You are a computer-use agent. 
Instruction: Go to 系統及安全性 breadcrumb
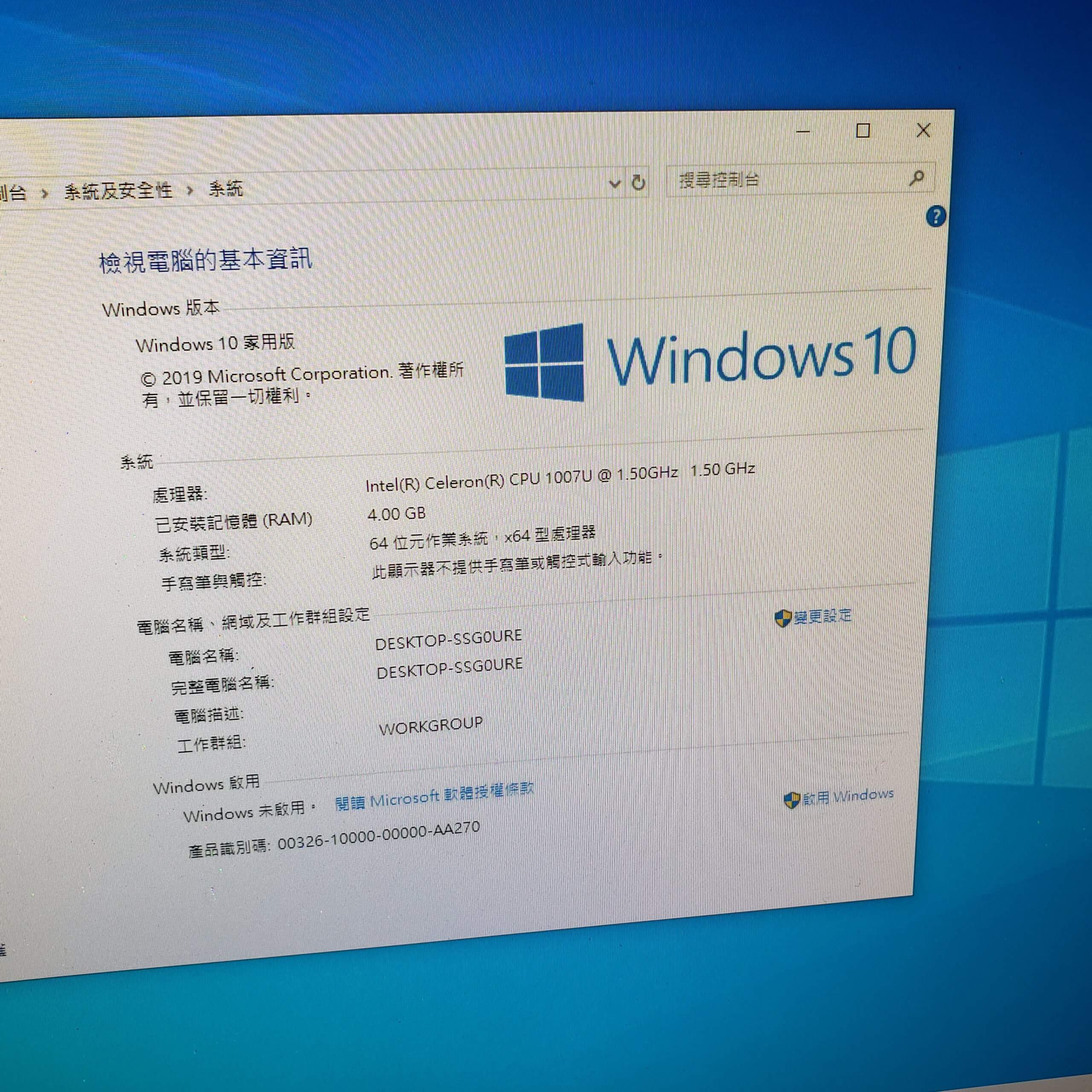(118, 191)
